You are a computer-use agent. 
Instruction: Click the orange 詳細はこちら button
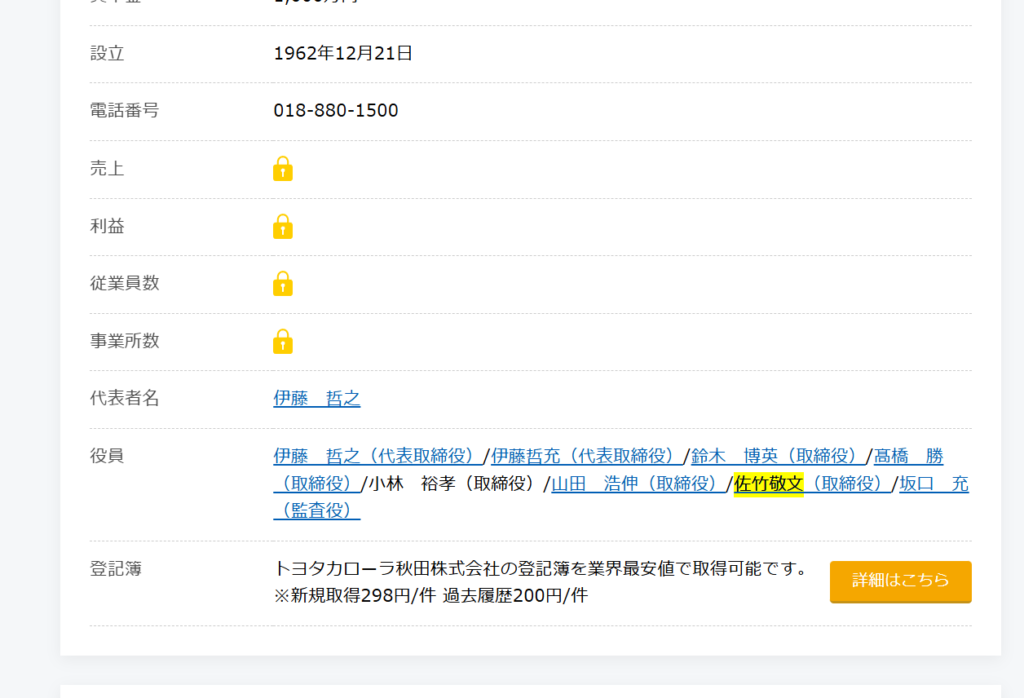click(901, 581)
